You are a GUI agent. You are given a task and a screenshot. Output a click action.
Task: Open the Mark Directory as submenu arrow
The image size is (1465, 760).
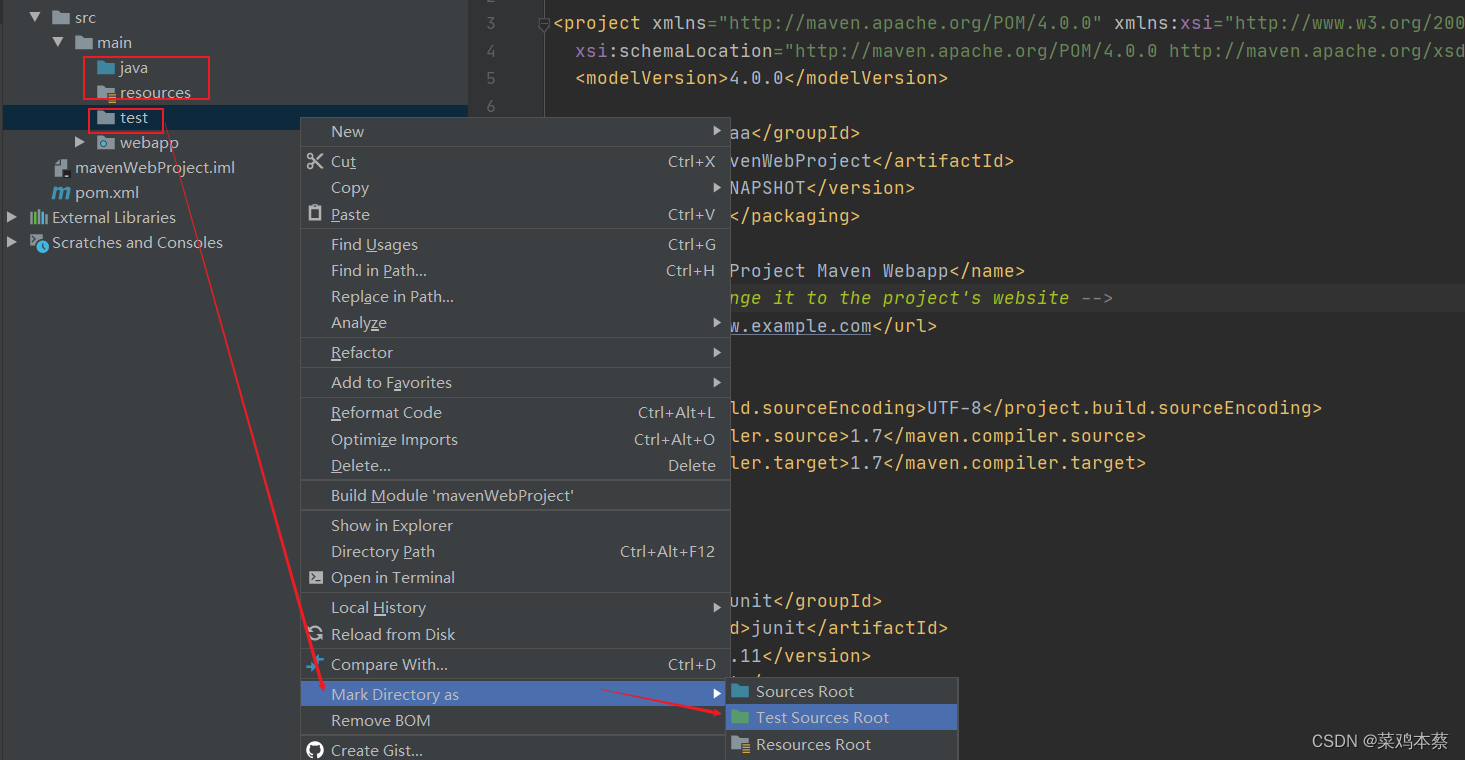tap(716, 692)
